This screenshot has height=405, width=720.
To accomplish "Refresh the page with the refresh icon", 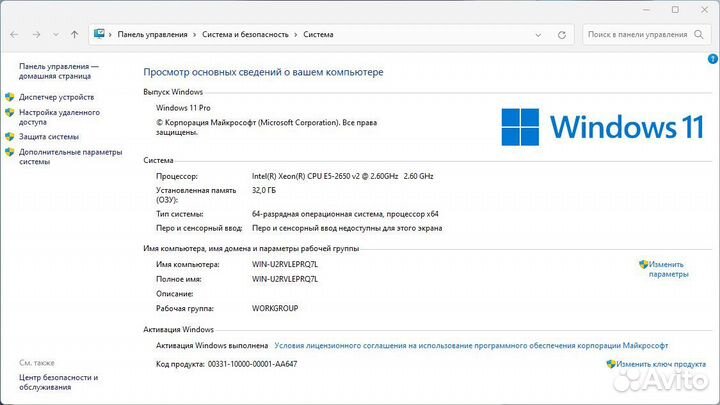I will [562, 35].
